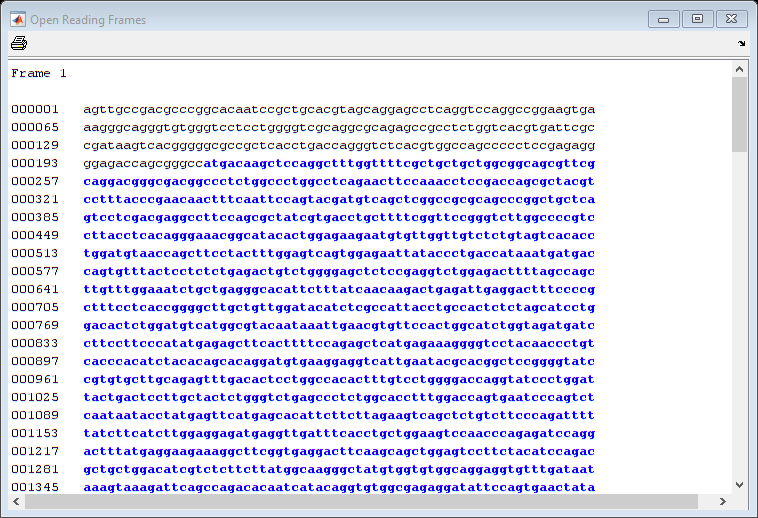Click the sequence line starting 'agttgccgacgcccgg'
This screenshot has width=758, height=518.
coord(339,110)
